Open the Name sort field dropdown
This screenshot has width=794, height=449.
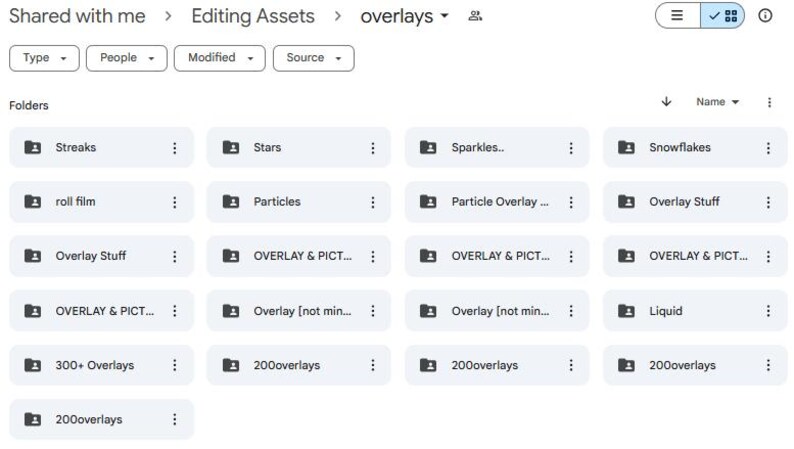click(x=718, y=102)
